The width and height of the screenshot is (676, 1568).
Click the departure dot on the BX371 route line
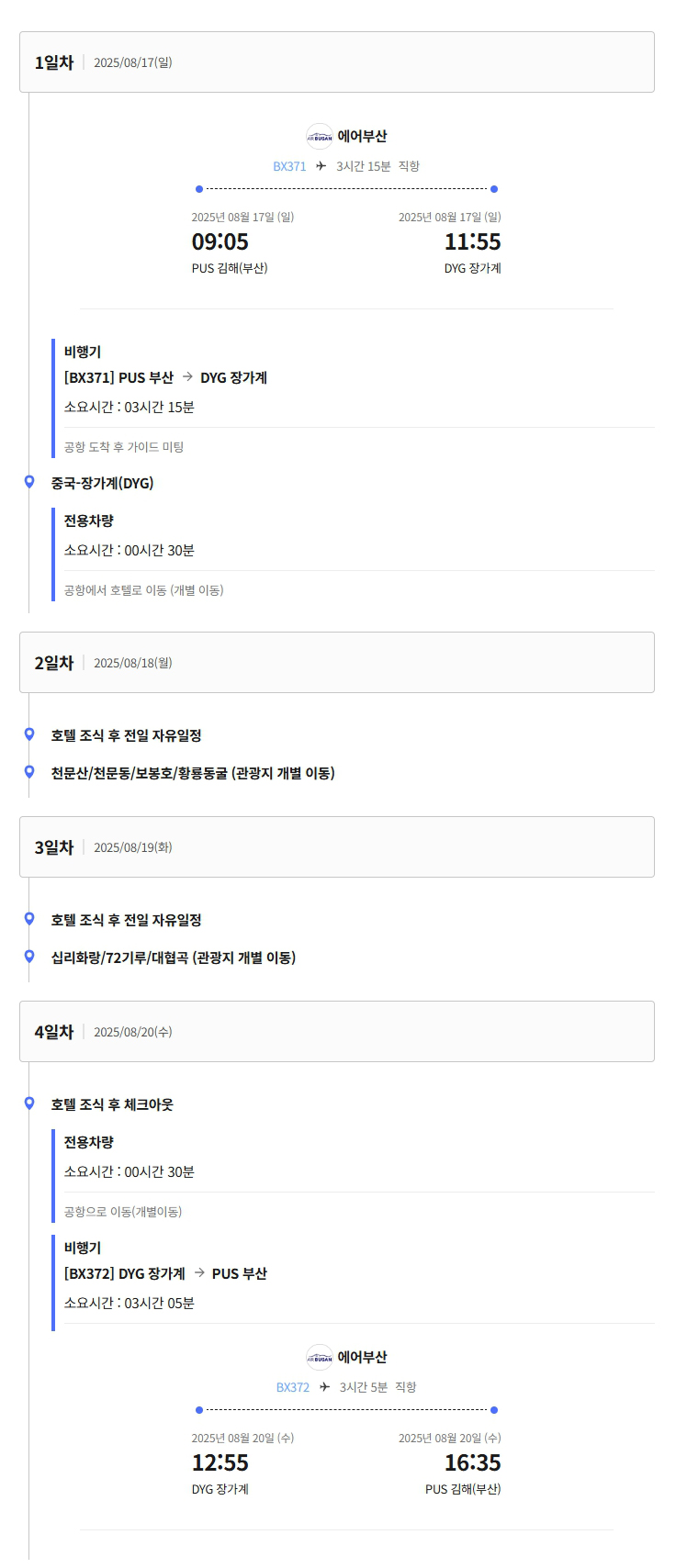tap(199, 189)
